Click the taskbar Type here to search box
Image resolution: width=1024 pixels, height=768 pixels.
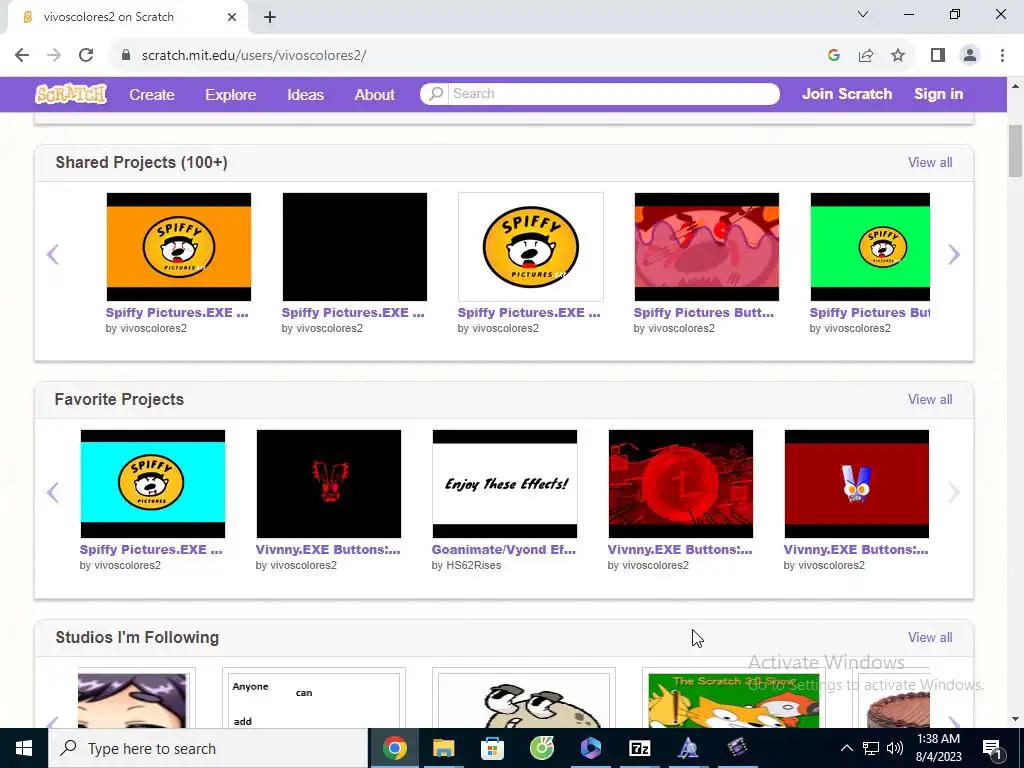[x=208, y=748]
